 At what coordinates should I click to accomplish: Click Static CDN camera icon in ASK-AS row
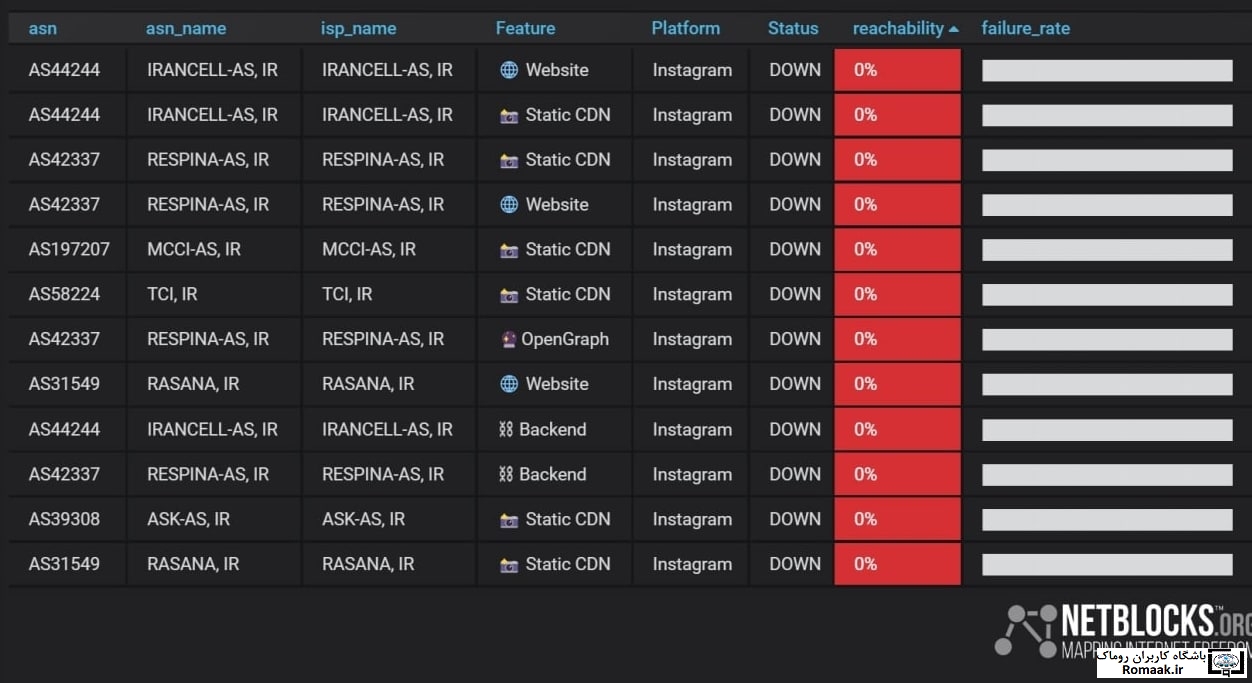509,520
